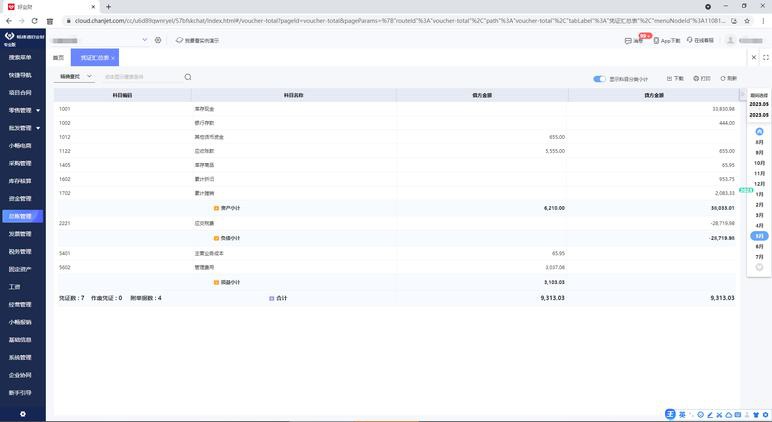772x422 pixels.
Task: Select 10月 in the period list
Action: [x=759, y=163]
